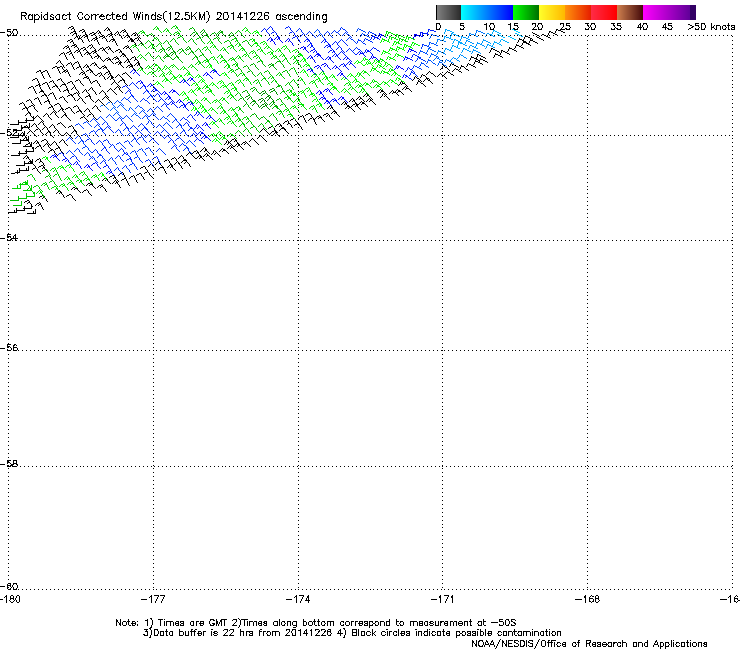Click the yellow 20-25 knots legend swatch
740x650 pixels.
552,12
